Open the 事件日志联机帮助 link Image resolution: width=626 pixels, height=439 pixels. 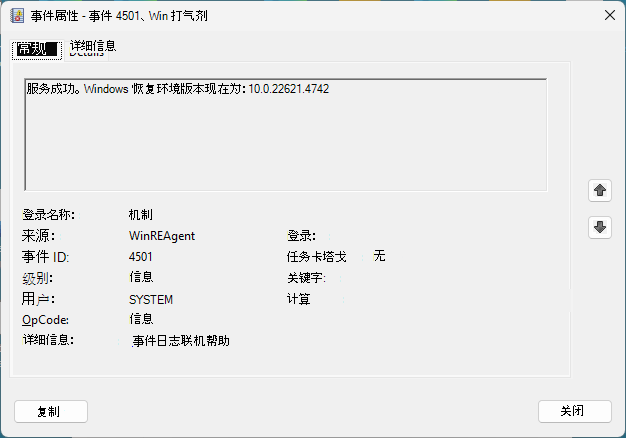[x=181, y=341]
